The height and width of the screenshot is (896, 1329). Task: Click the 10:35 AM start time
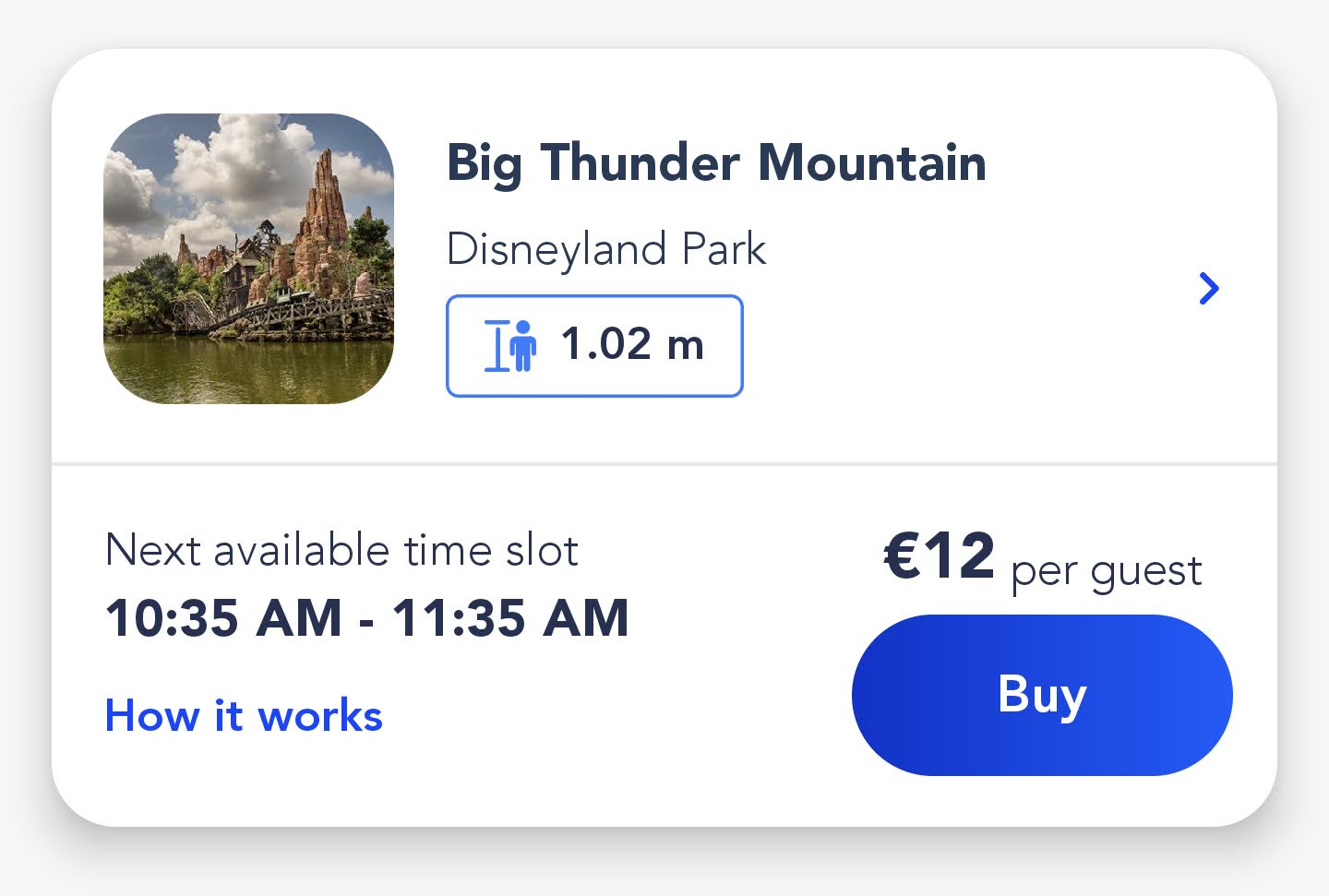point(223,618)
